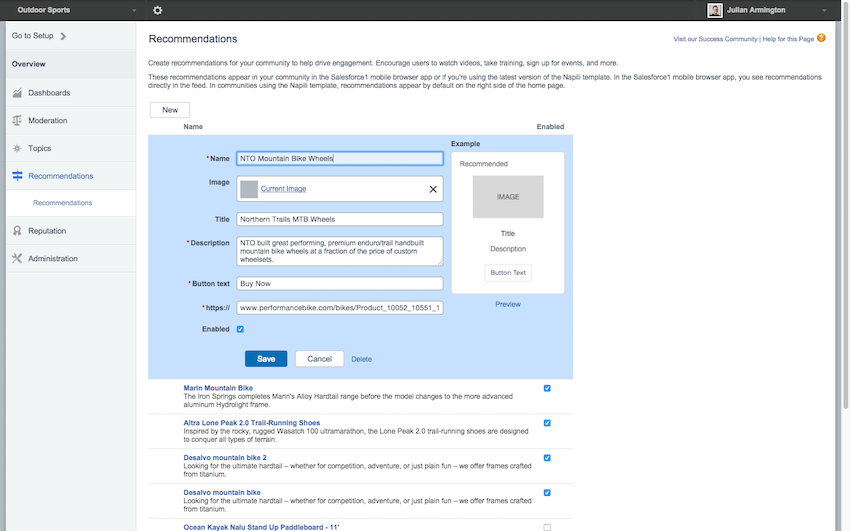This screenshot has height=531, width=850.
Task: Toggle Desalvo mountain bike enabled checkbox
Action: [x=547, y=493]
